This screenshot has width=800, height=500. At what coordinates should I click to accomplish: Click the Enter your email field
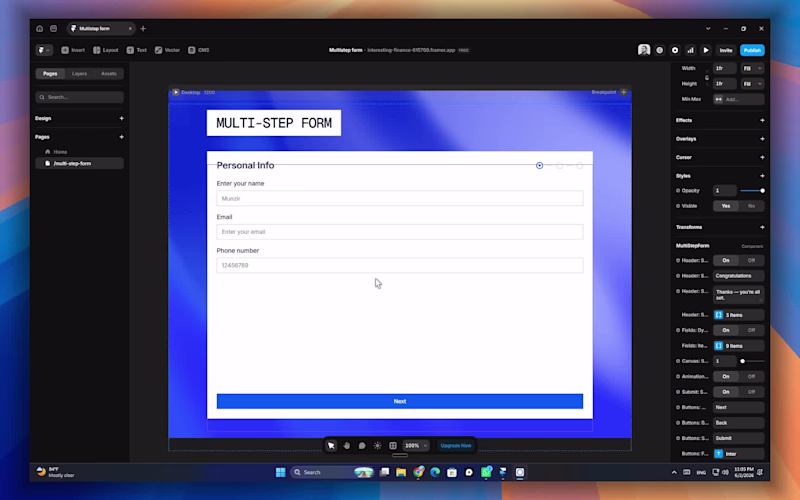(x=399, y=232)
